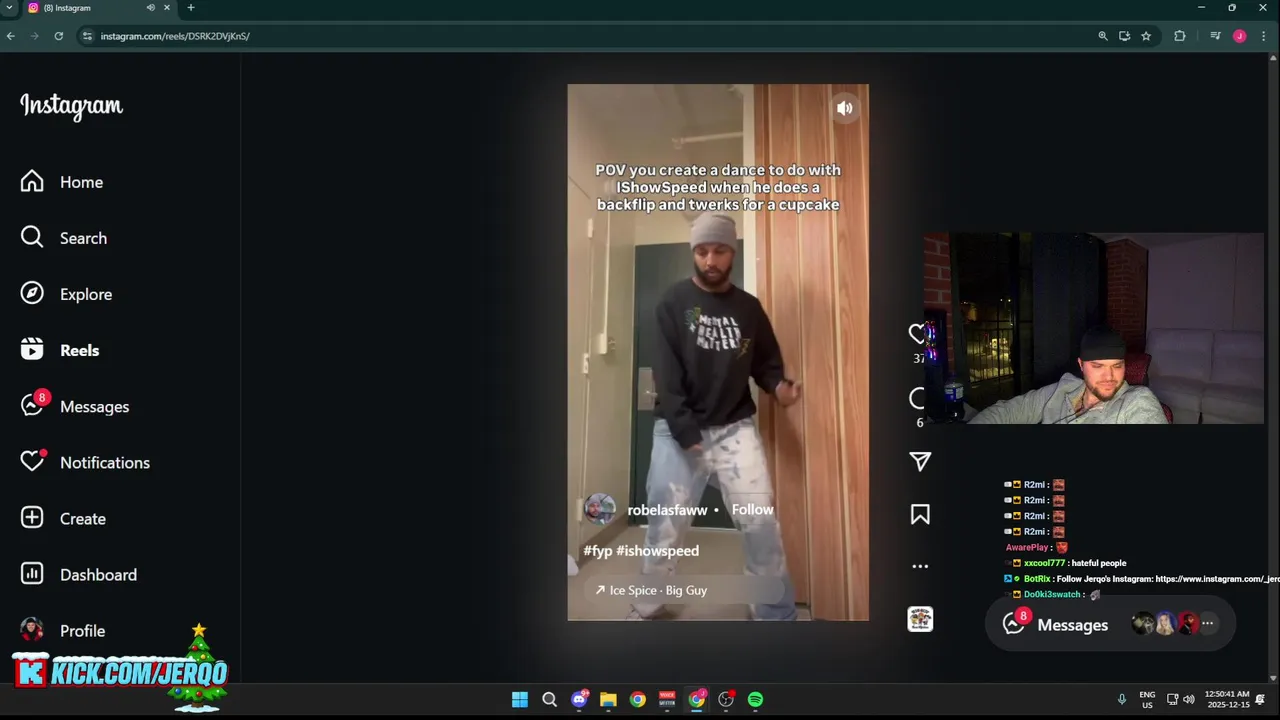This screenshot has height=720, width=1280.
Task: Click the browser Back arrow
Action: (x=11, y=36)
